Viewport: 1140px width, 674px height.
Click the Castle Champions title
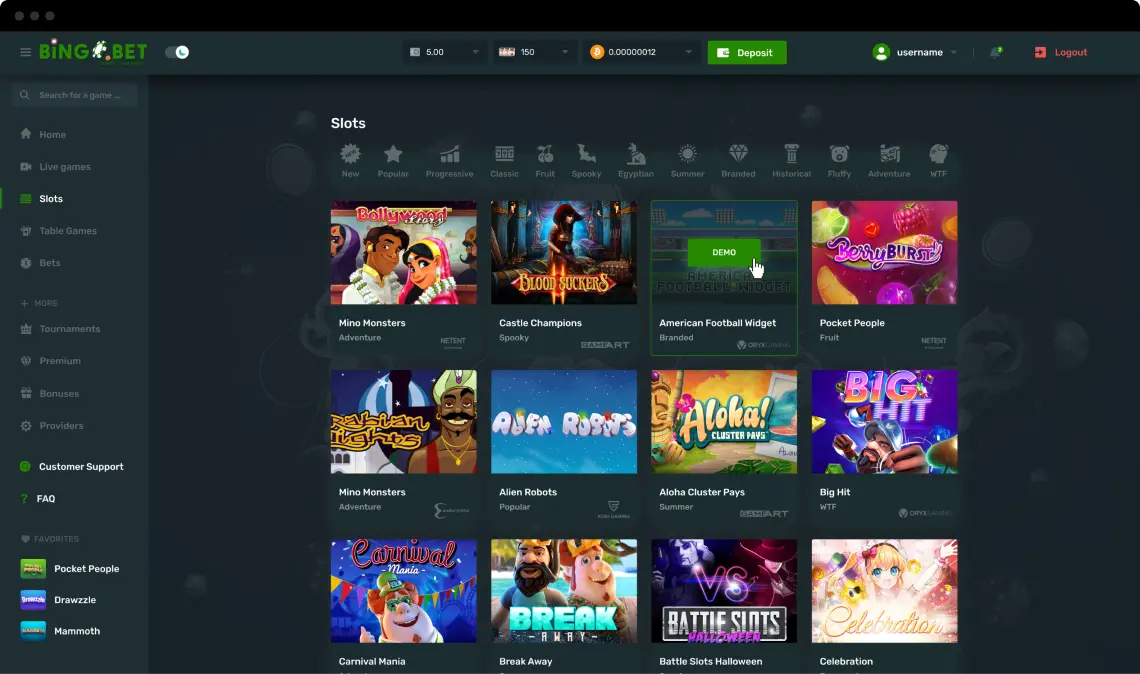[x=540, y=323]
